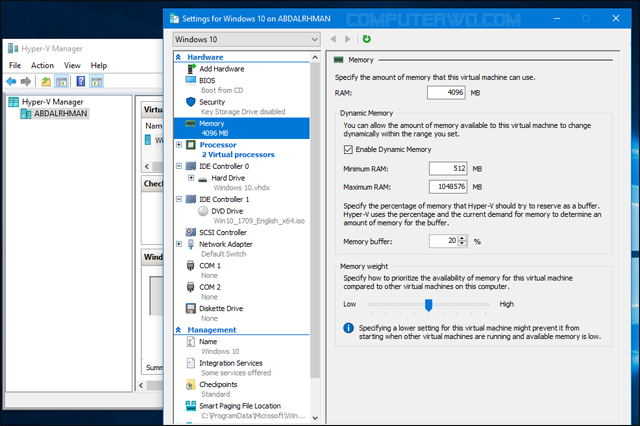Click 'Boot from CD' under BIOS
Image resolution: width=640 pixels, height=426 pixels.
(x=222, y=90)
